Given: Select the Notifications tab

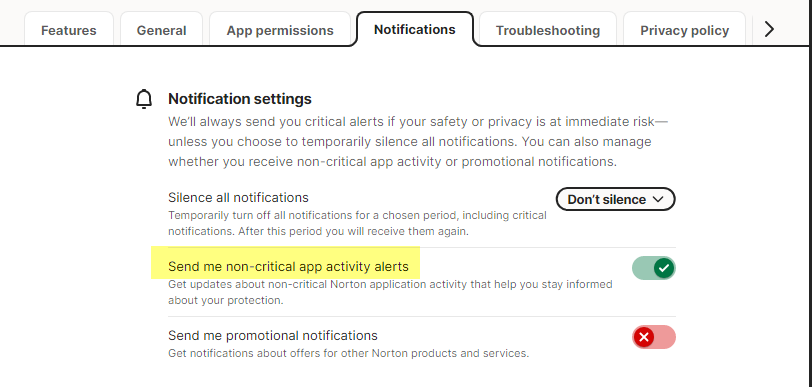Looking at the screenshot, I should coord(415,29).
